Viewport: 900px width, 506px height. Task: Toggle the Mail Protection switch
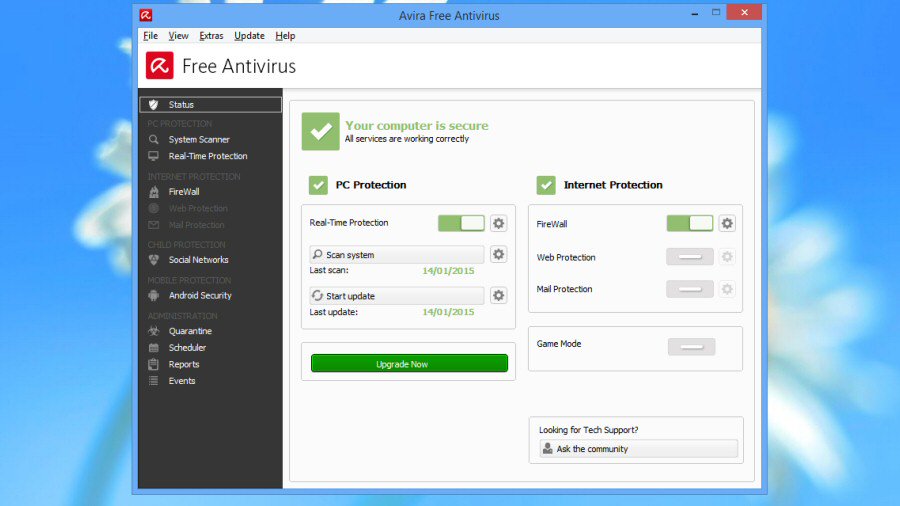[x=689, y=289]
